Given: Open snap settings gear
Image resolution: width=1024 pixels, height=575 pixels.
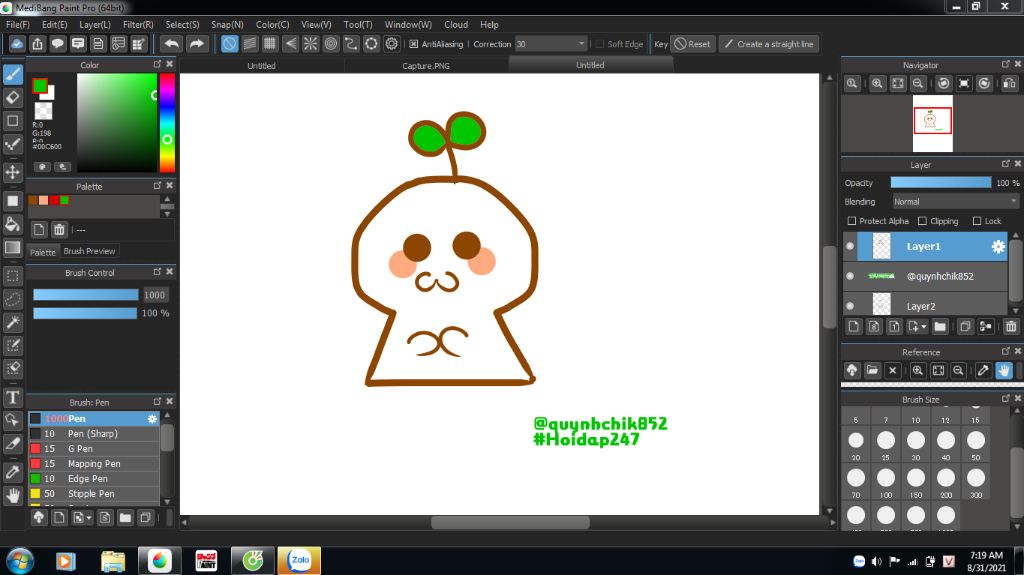Looking at the screenshot, I should click(391, 44).
